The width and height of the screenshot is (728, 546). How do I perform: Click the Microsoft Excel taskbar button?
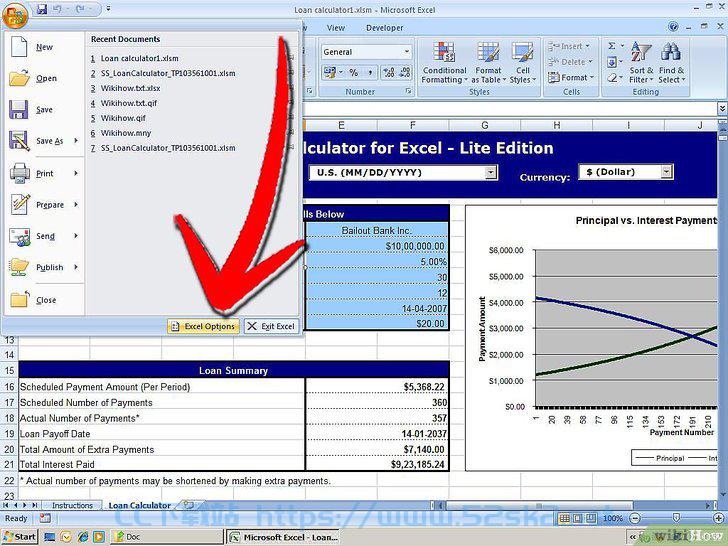click(x=283, y=537)
